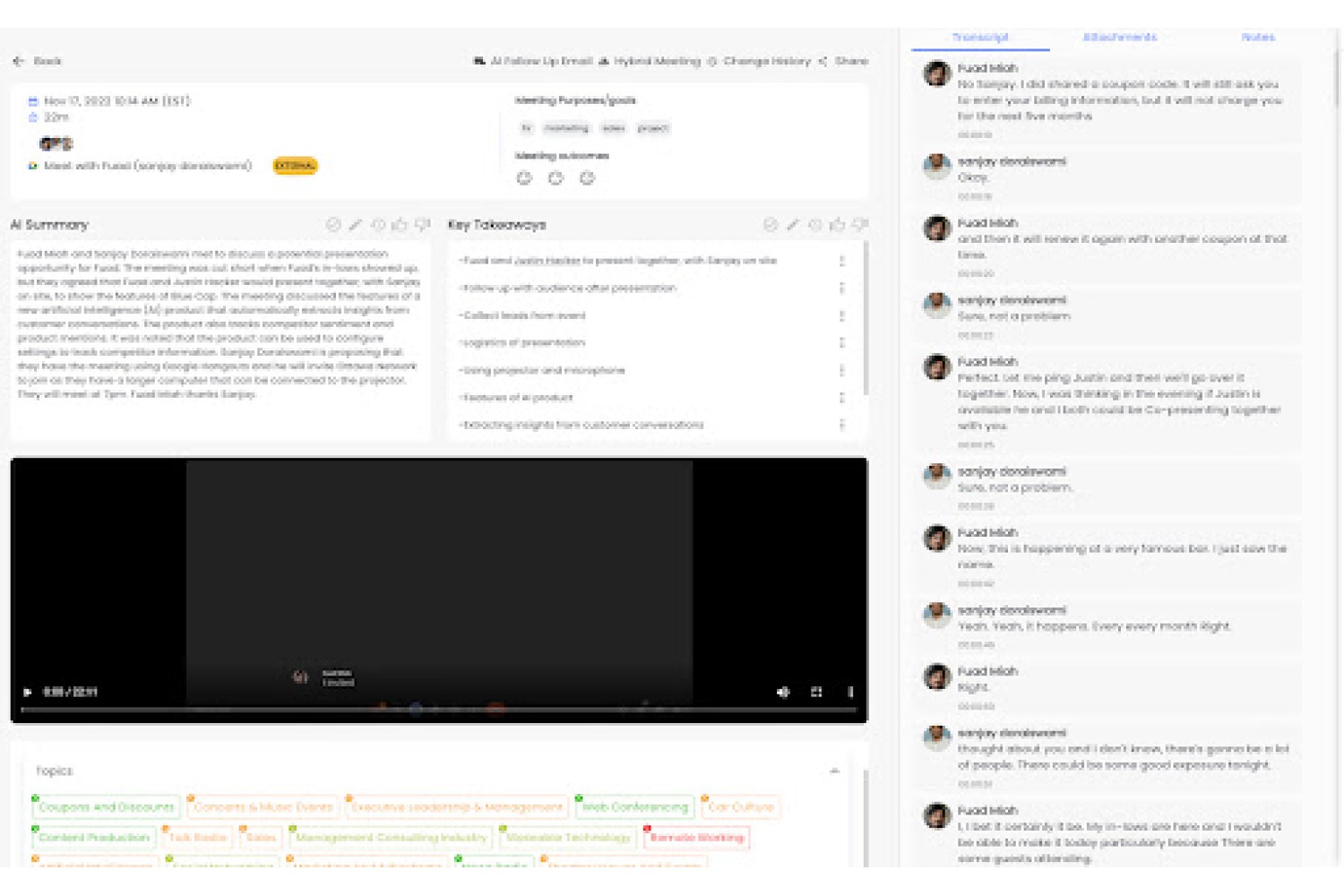Click 'Okay.' transcript line by sanjay
The image size is (1344, 896).
(x=973, y=177)
